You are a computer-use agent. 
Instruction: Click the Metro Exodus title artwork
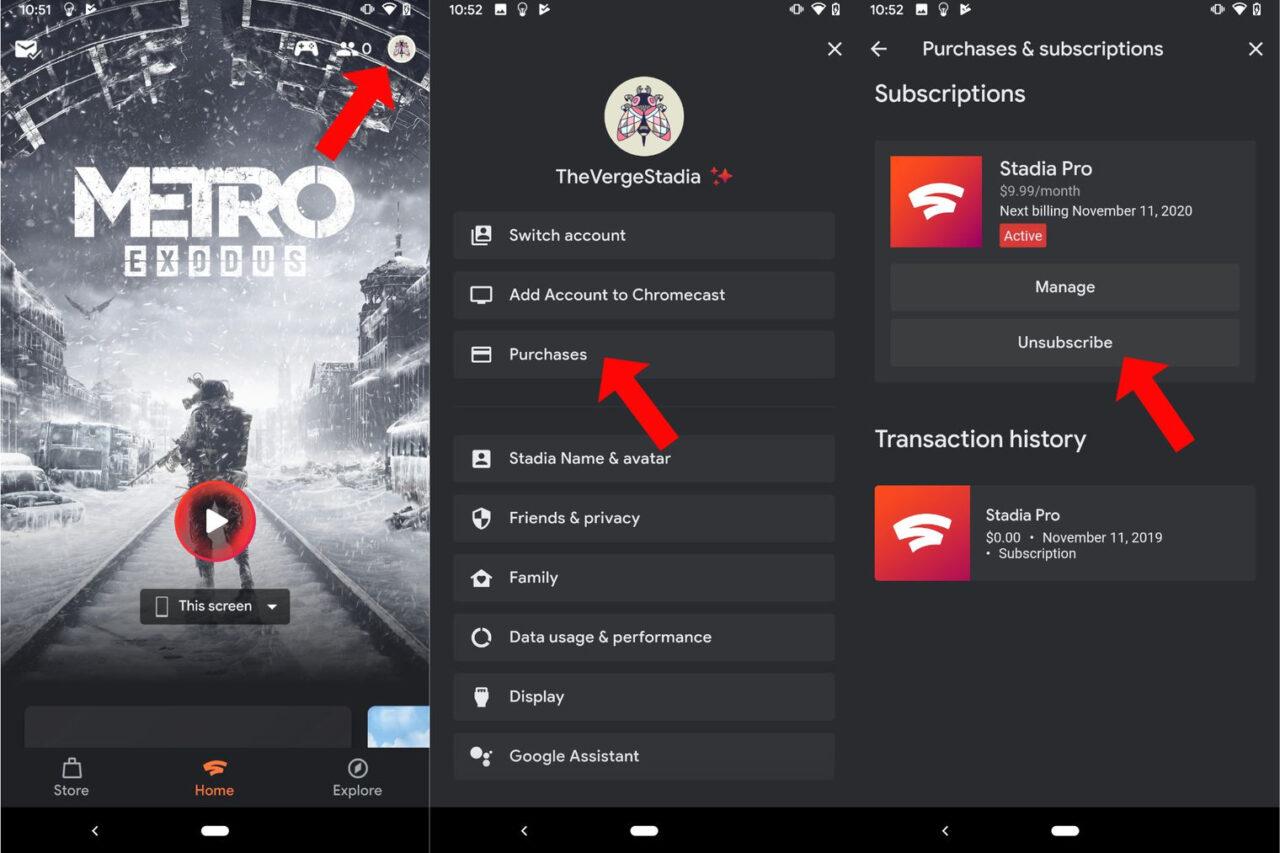click(x=214, y=222)
